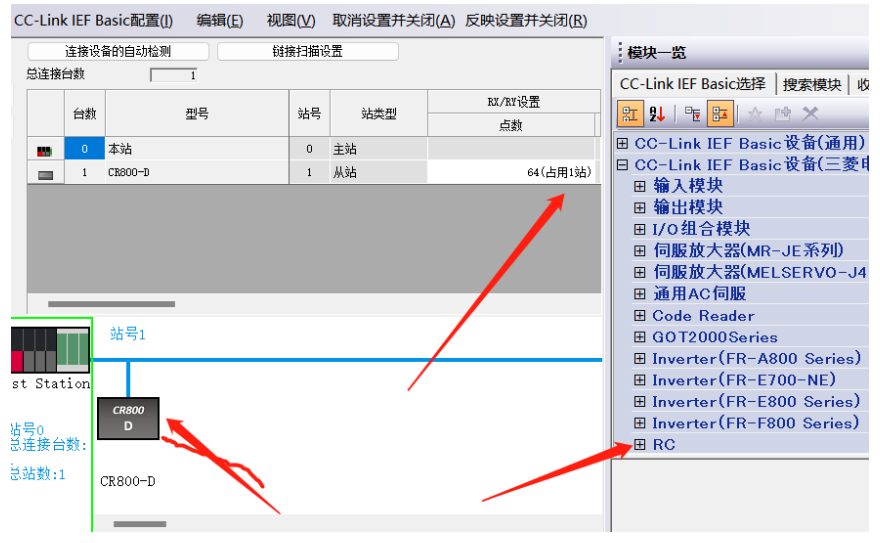This screenshot has height=543, width=880.
Task: Click the delete X icon in module toolbar
Action: (x=810, y=114)
